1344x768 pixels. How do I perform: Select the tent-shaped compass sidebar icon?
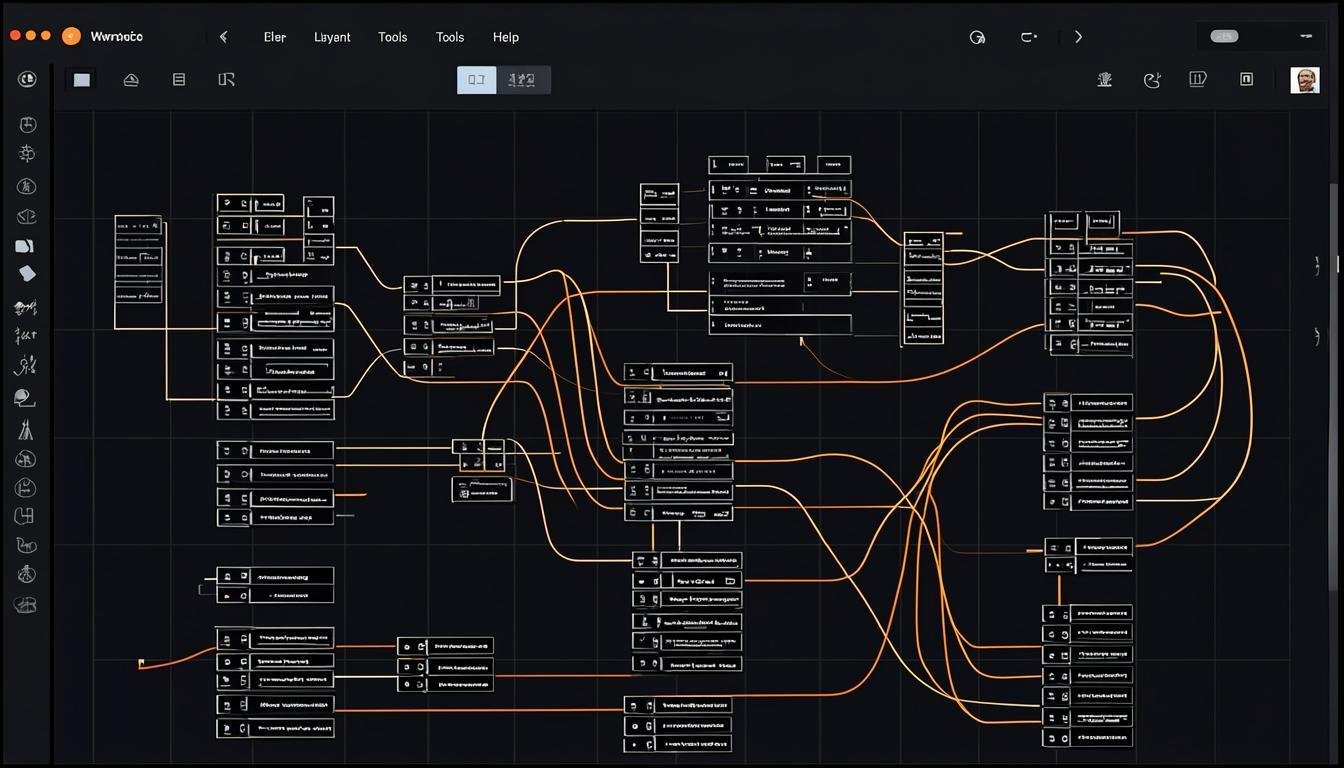(26, 430)
